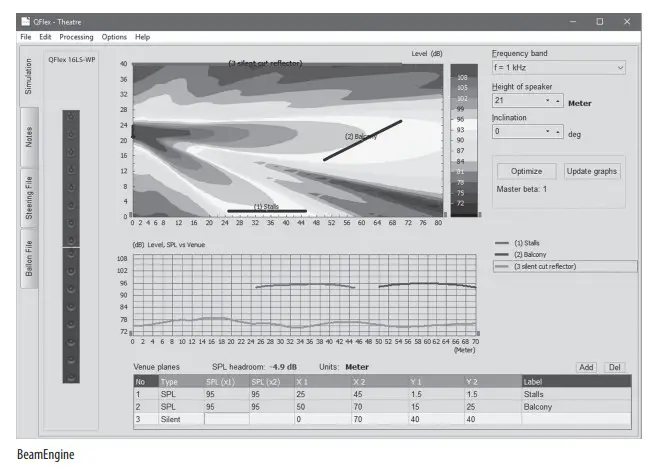Switch to the Ballon File tab
The height and width of the screenshot is (475, 655).
tap(29, 258)
